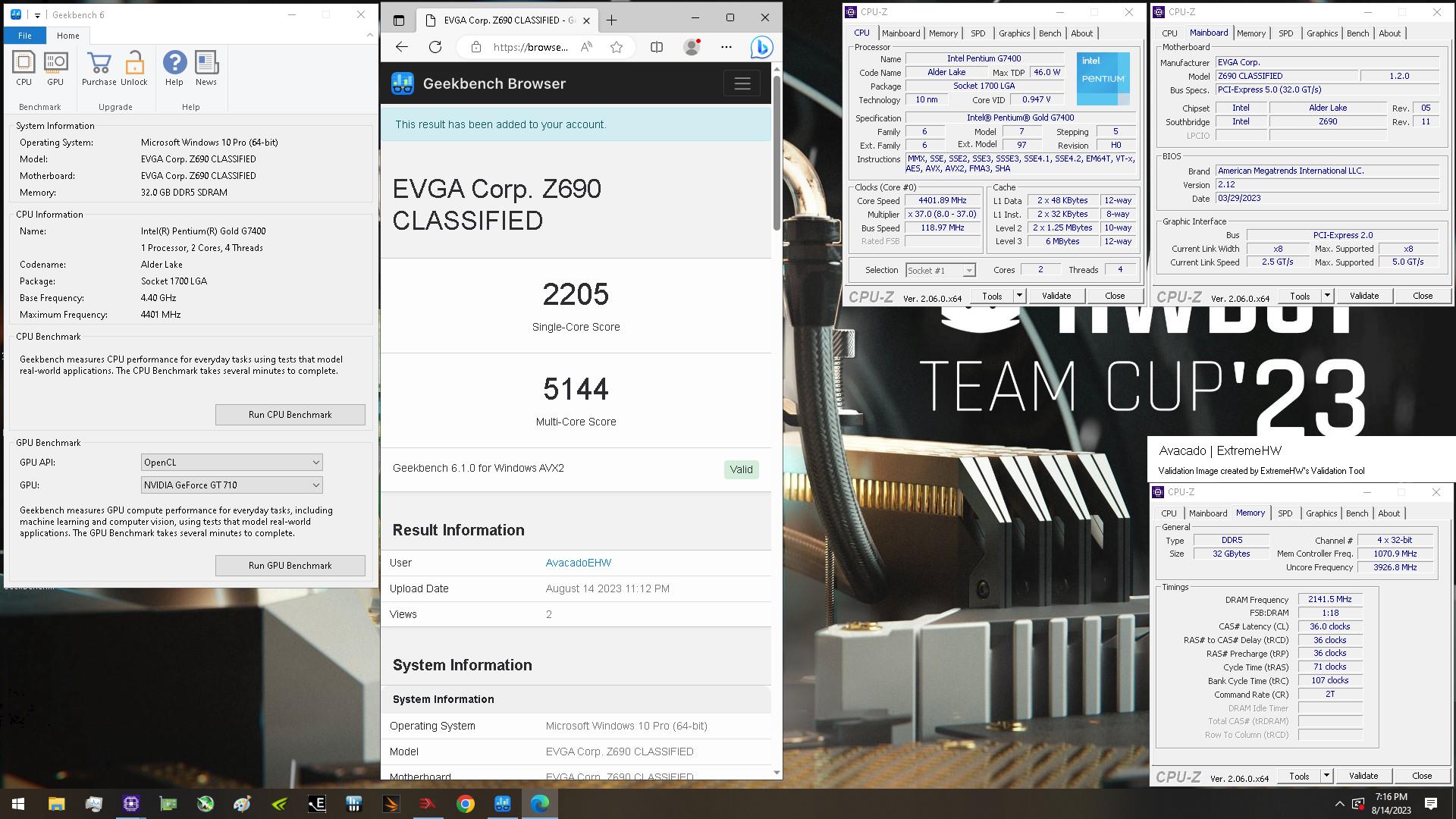
Task: Click Run GPU Benchmark button
Action: [290, 566]
